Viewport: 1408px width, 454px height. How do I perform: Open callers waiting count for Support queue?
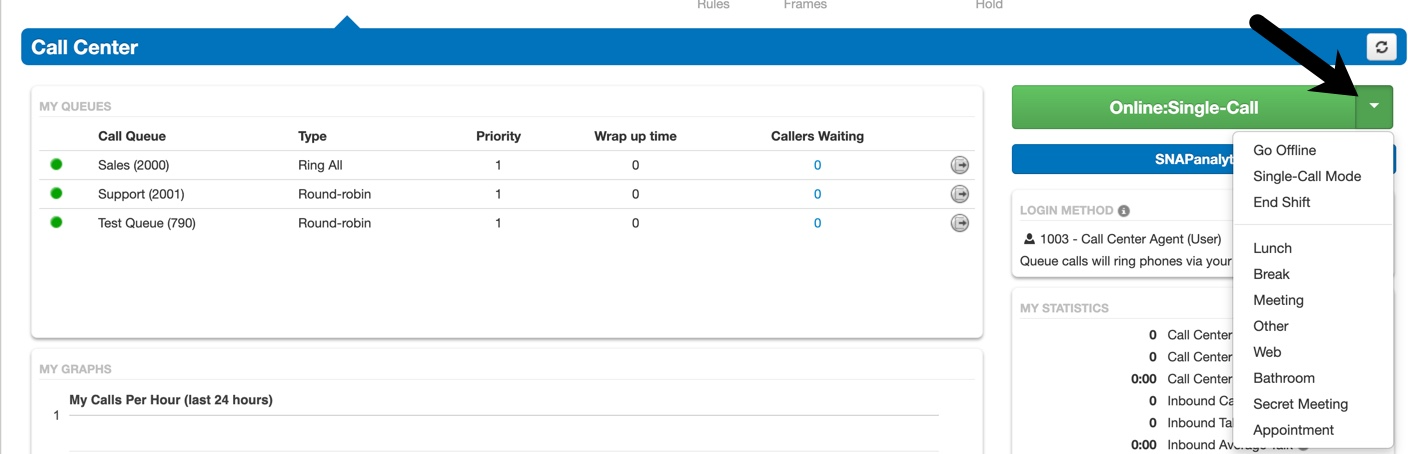tap(817, 194)
